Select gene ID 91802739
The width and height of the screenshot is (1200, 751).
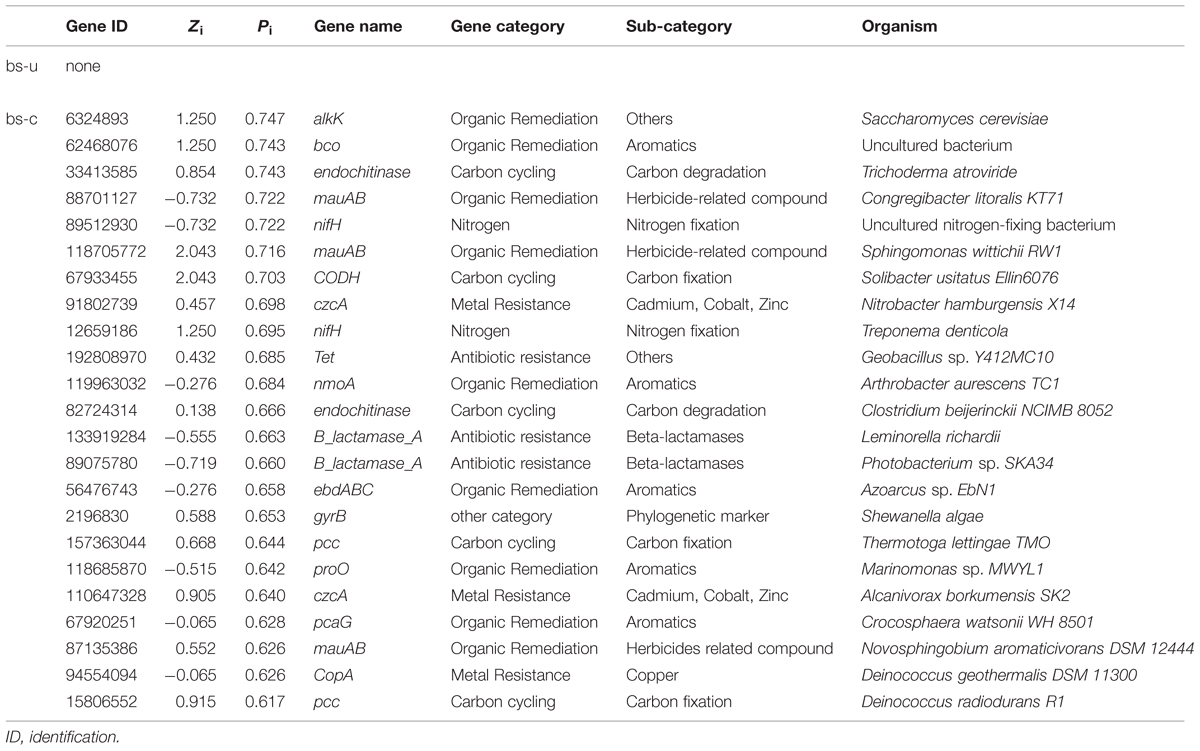click(x=102, y=304)
